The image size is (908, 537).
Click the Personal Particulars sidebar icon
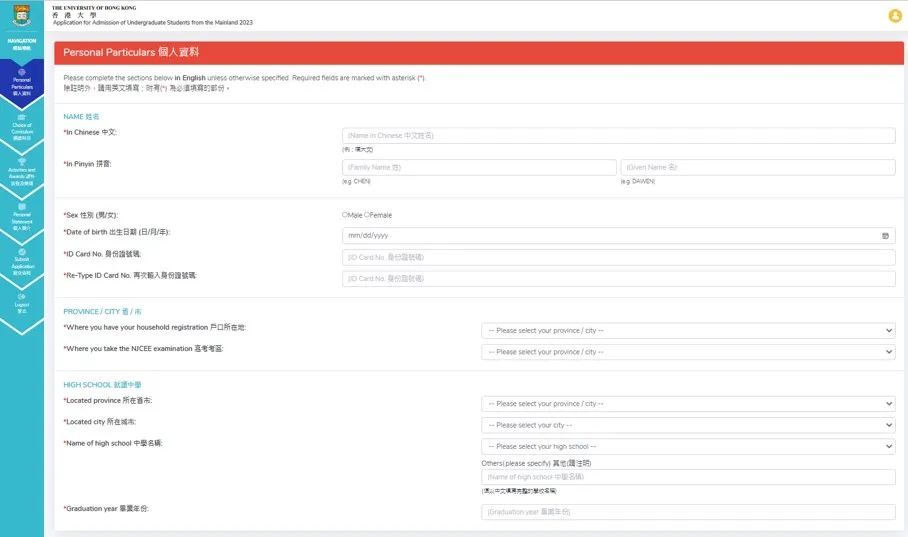click(x=21, y=73)
